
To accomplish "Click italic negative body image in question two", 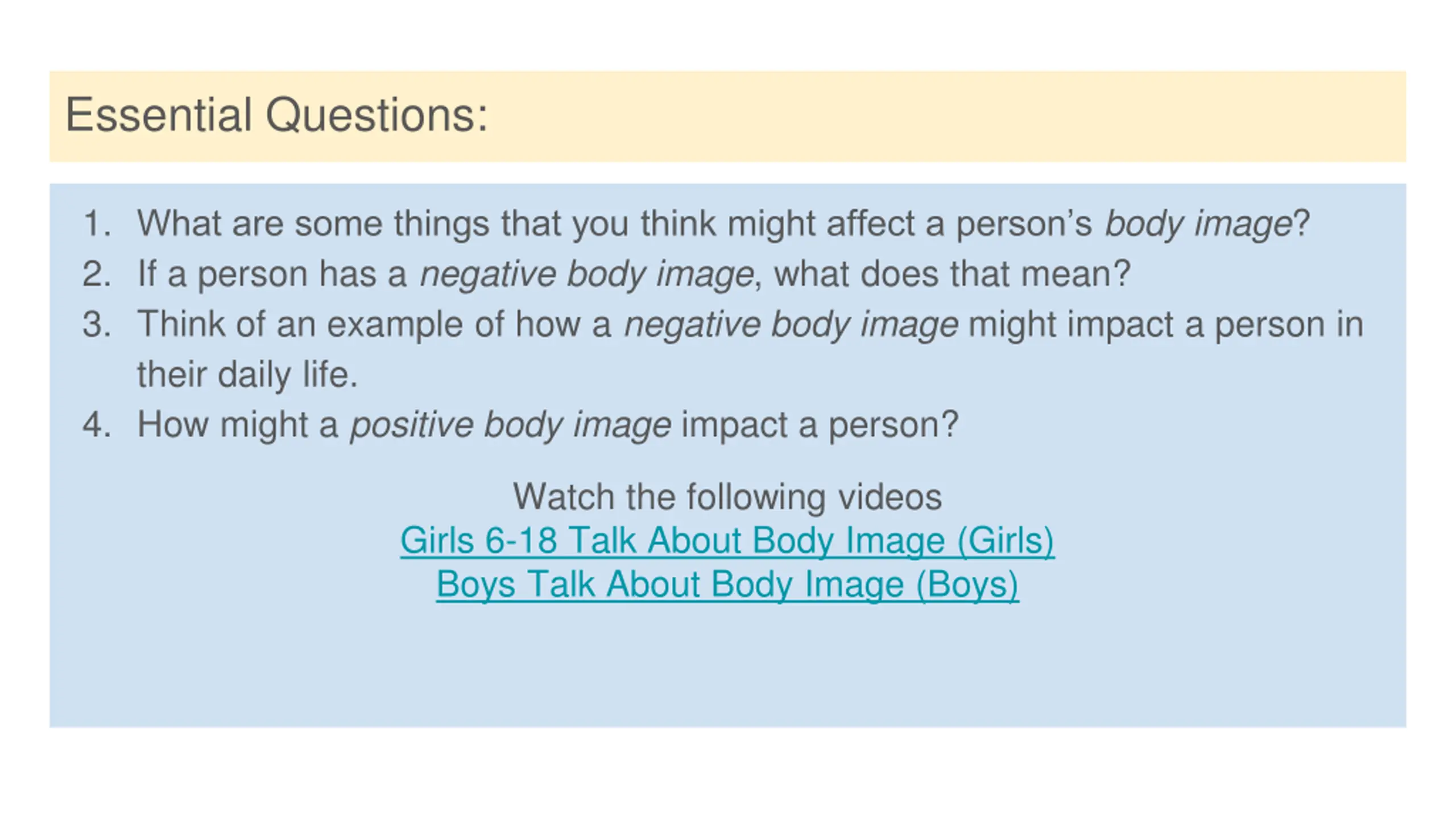I will click(x=586, y=275).
